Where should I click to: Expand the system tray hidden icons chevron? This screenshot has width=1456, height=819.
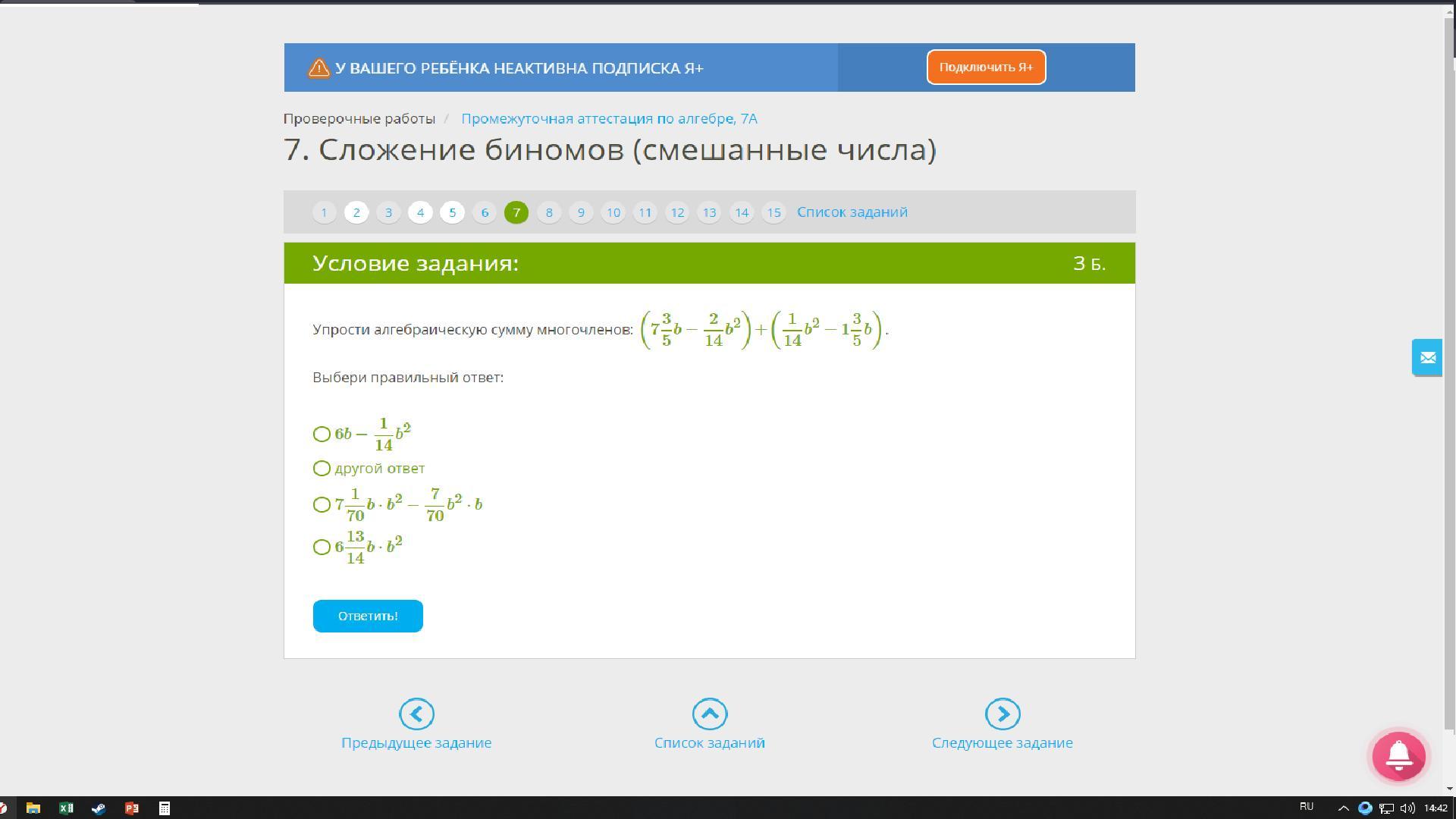(1343, 808)
